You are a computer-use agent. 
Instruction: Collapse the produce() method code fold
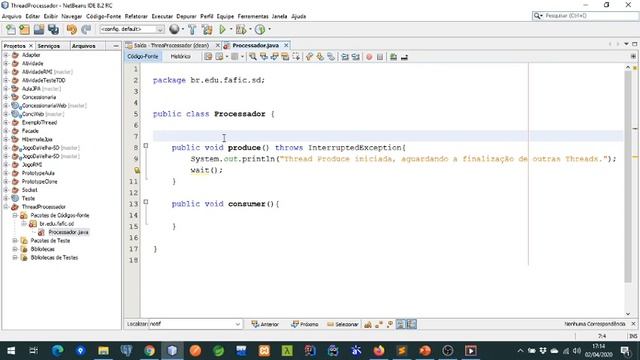coord(146,146)
